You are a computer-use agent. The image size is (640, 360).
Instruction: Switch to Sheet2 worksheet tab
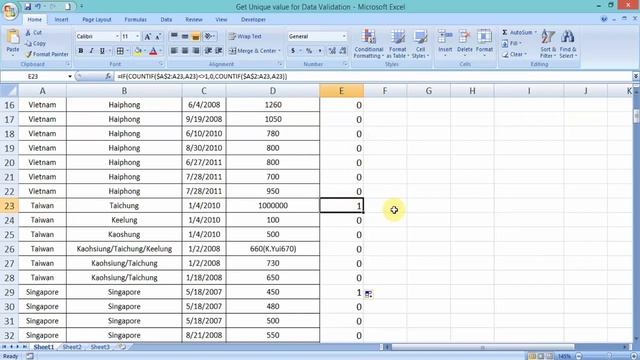click(72, 347)
